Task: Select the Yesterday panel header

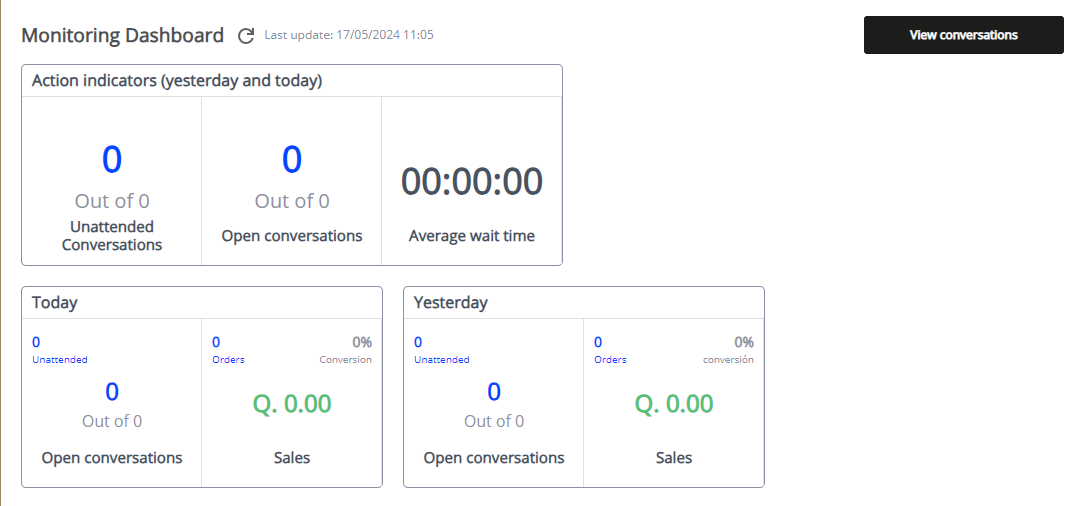Action: click(450, 303)
